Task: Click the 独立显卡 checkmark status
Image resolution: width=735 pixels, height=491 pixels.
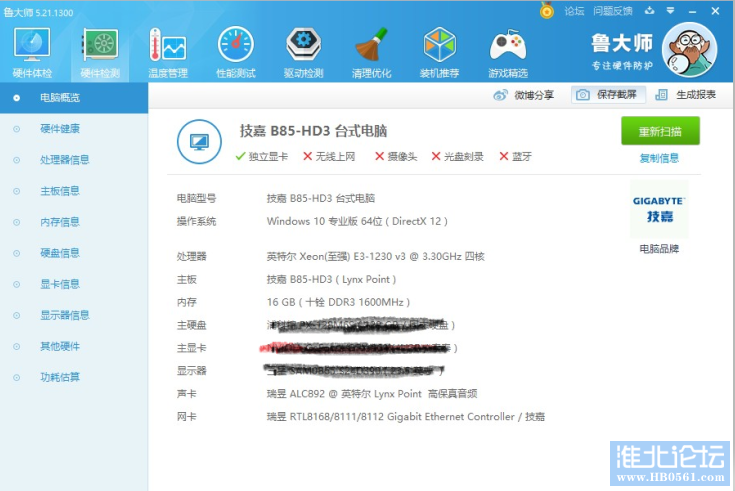Action: pos(262,156)
